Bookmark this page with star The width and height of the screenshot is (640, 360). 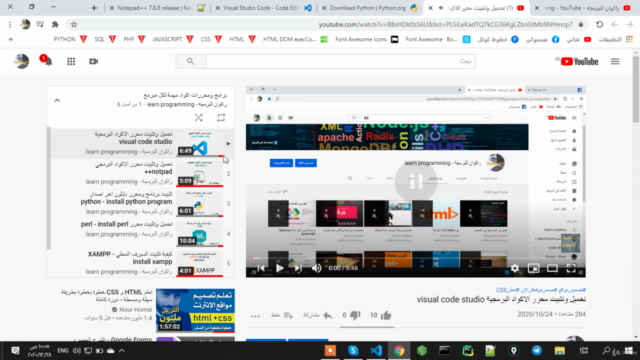point(74,24)
